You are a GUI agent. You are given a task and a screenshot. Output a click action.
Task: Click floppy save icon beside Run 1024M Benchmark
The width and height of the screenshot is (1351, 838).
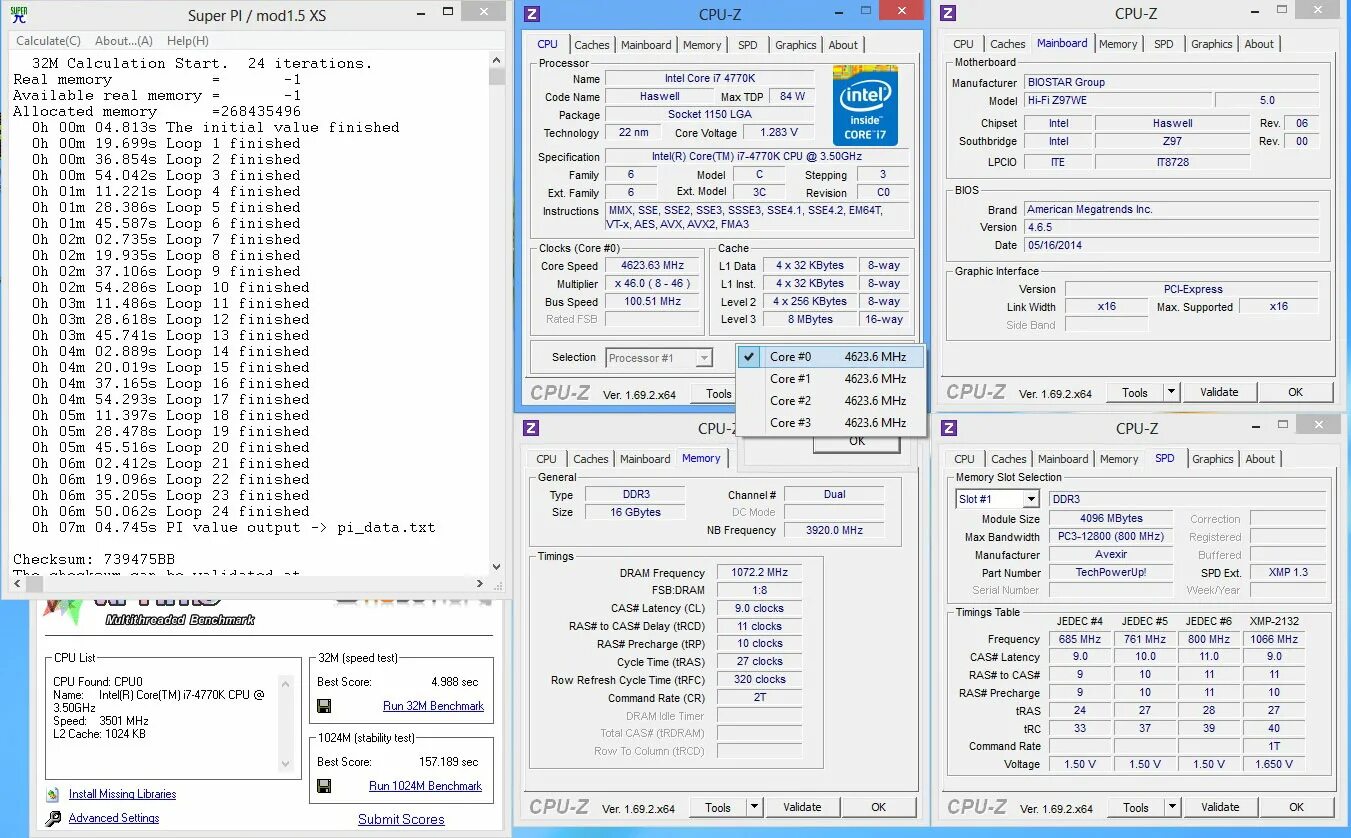324,786
